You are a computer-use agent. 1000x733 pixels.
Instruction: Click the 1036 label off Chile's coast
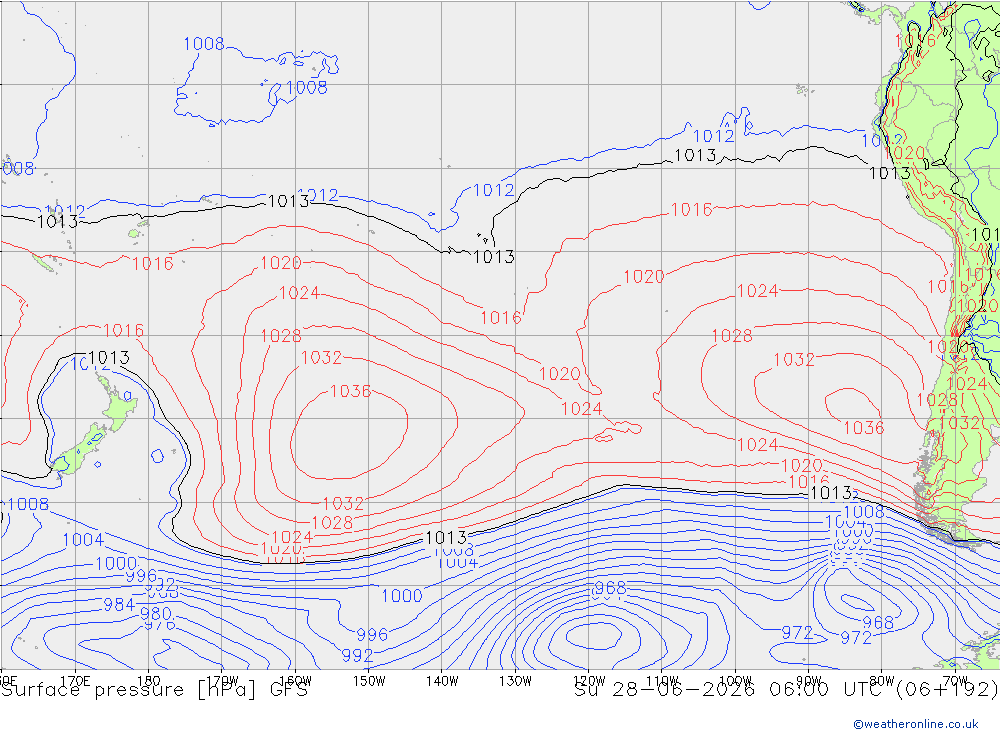tap(864, 427)
